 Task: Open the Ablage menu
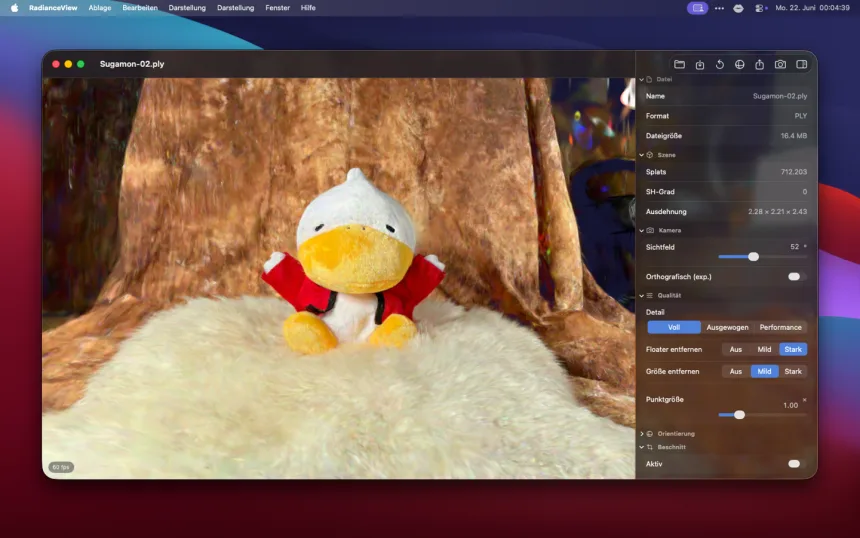(100, 8)
